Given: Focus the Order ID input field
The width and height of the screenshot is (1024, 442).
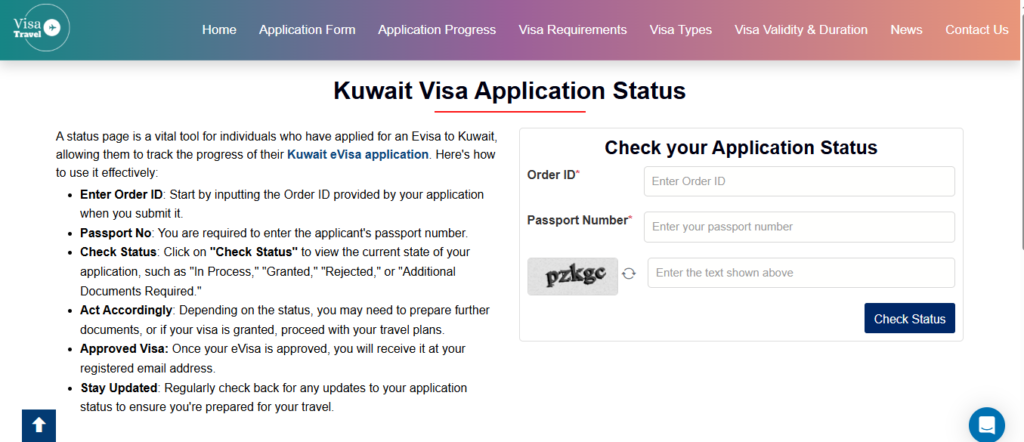Looking at the screenshot, I should tap(799, 181).
